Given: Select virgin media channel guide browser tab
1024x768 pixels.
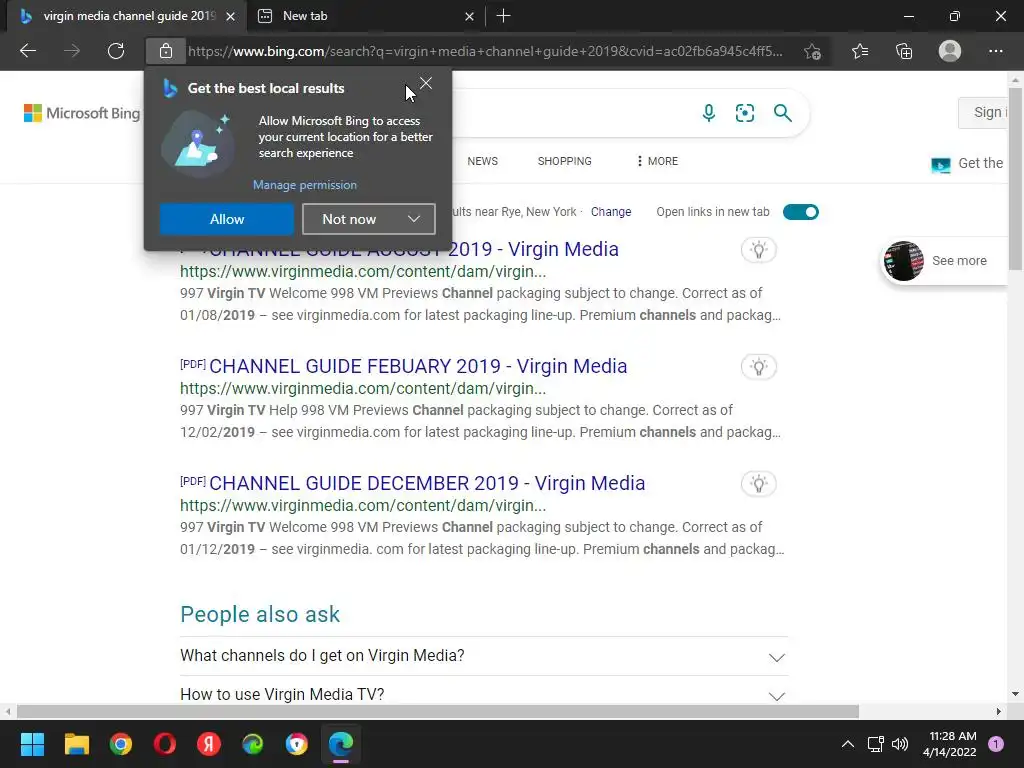Looking at the screenshot, I should point(127,16).
